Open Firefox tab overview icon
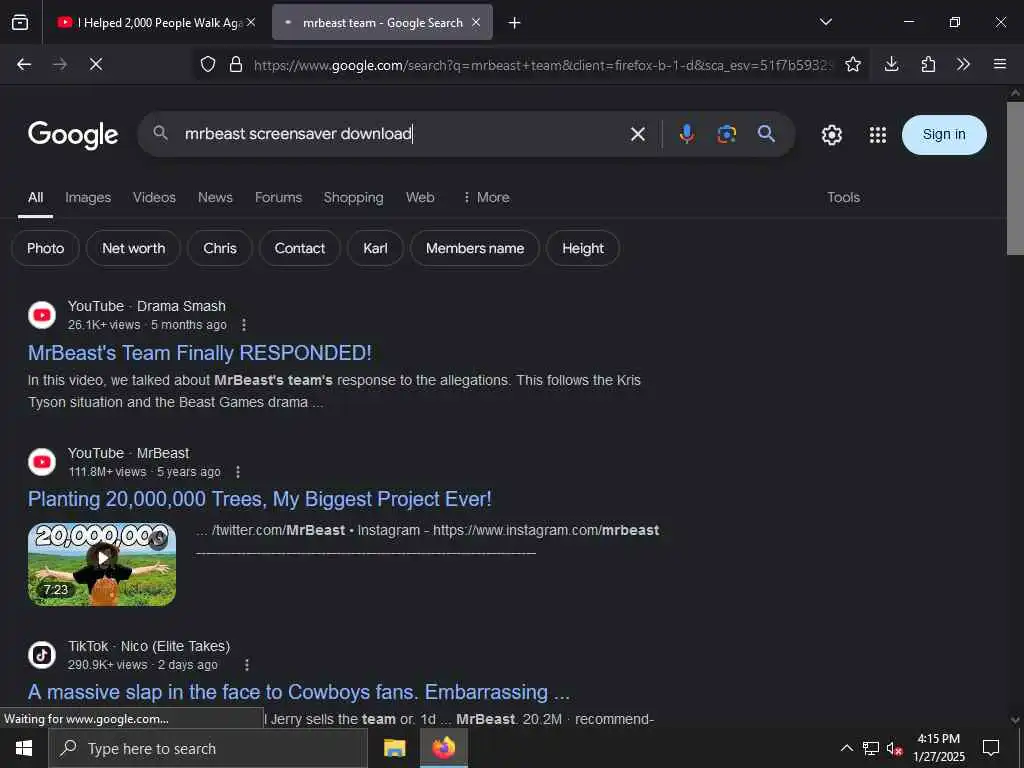The image size is (1024, 768). click(20, 22)
